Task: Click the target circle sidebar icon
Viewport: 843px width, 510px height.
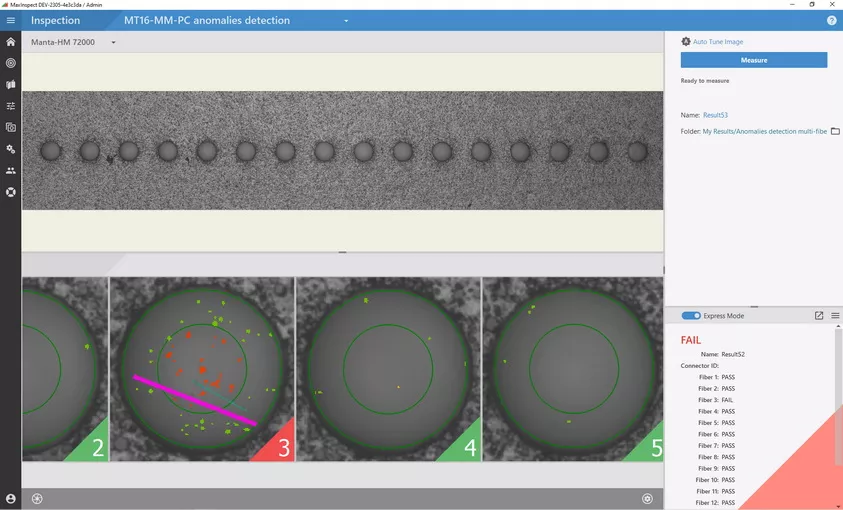Action: click(10, 63)
